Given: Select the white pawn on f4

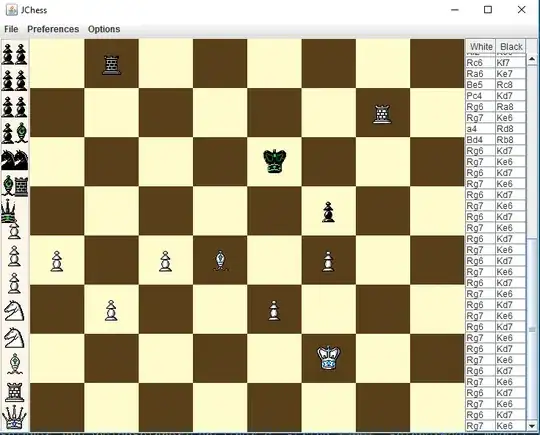Looking at the screenshot, I should pyautogui.click(x=328, y=261).
